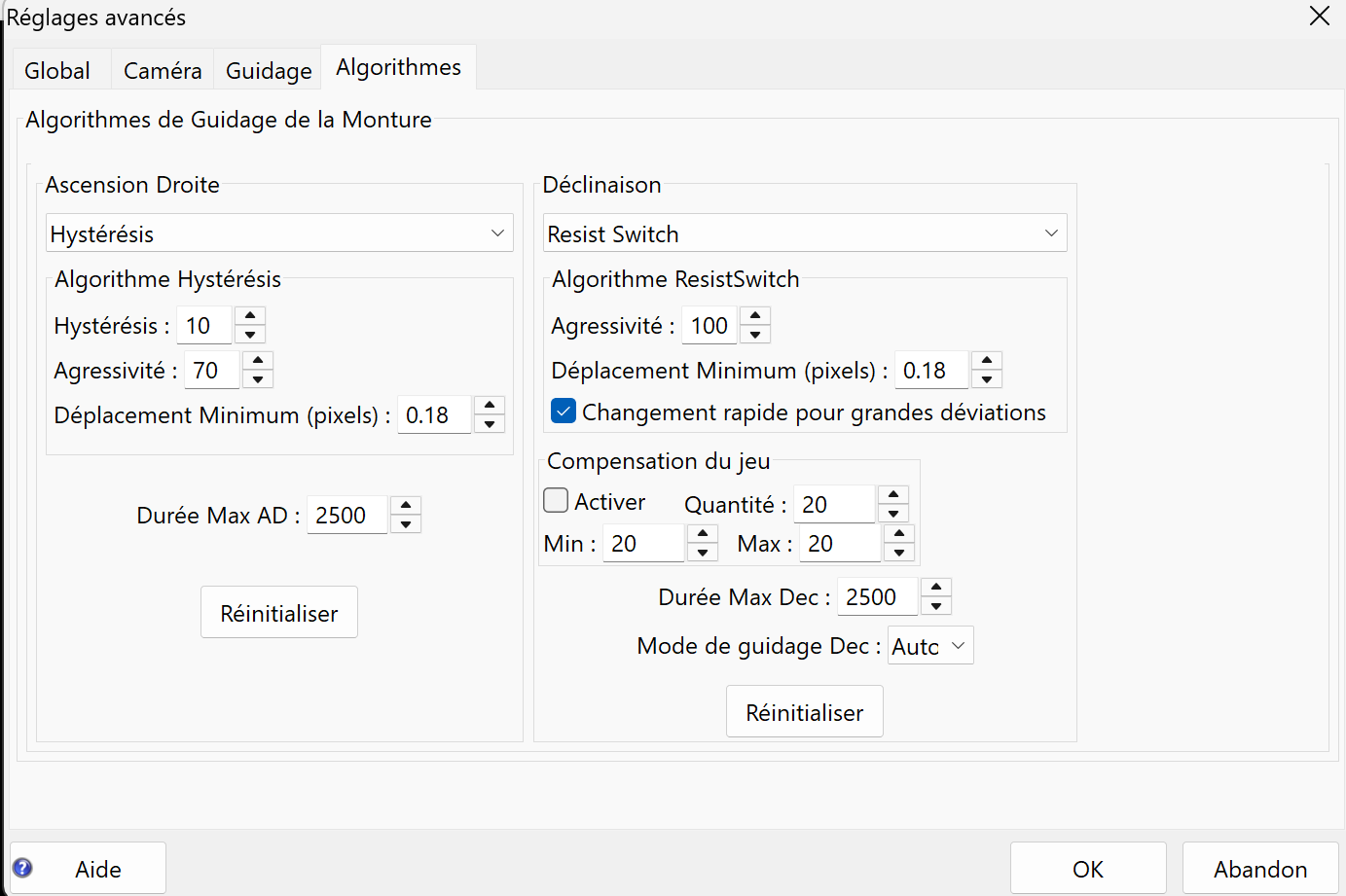This screenshot has width=1346, height=896.
Task: Decrease RA Agressivité with down arrow
Action: tap(258, 380)
